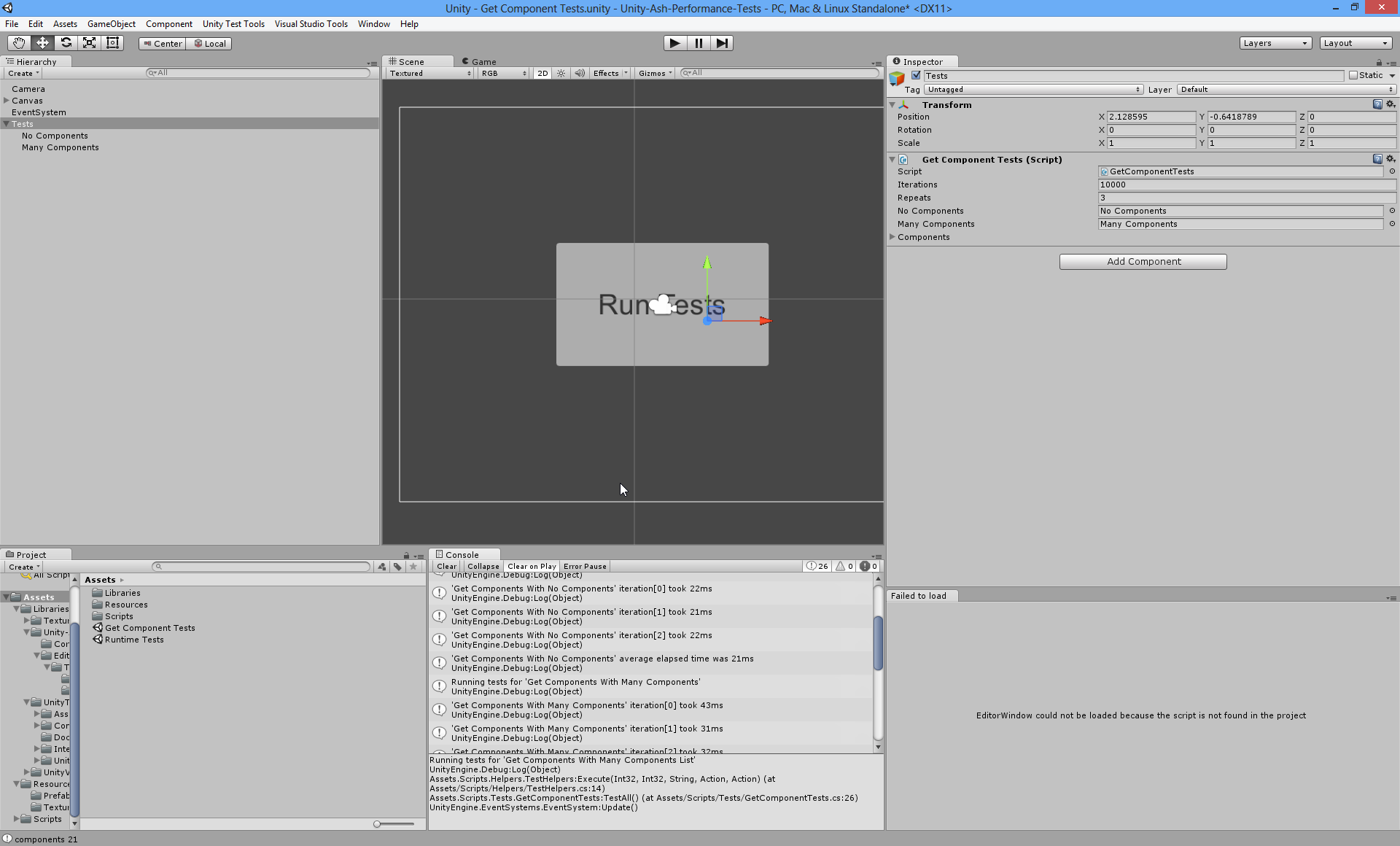Toggle scene lighting sun icon
The width and height of the screenshot is (1400, 846).
(x=561, y=73)
